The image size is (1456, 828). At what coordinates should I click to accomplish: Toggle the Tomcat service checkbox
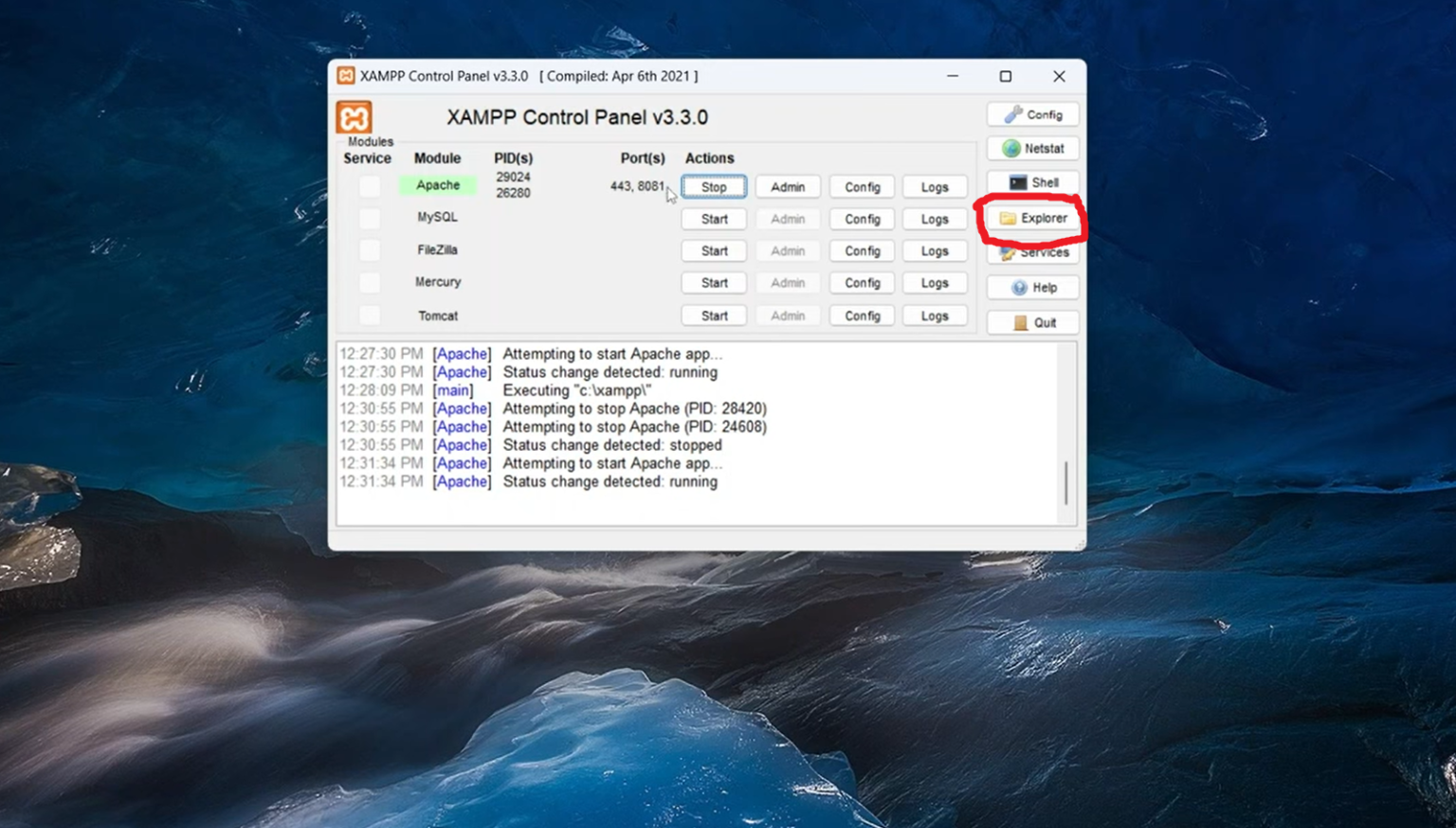(x=370, y=315)
